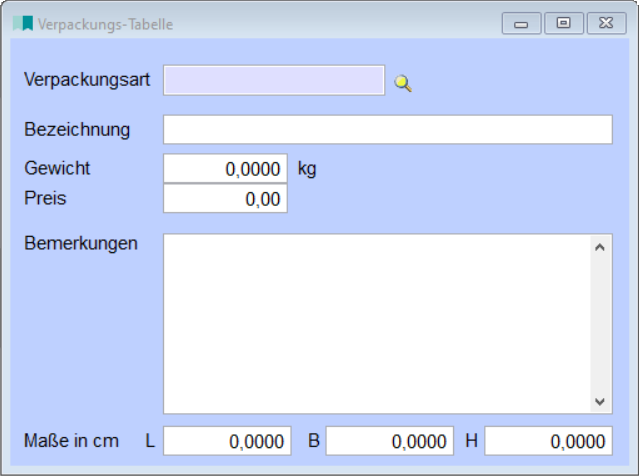The width and height of the screenshot is (639, 476).
Task: Select the B width dimension field
Action: (x=389, y=440)
